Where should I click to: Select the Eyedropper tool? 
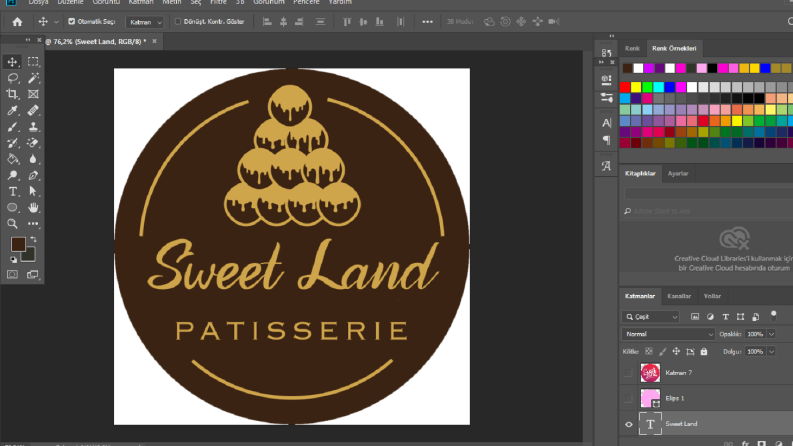click(x=12, y=110)
